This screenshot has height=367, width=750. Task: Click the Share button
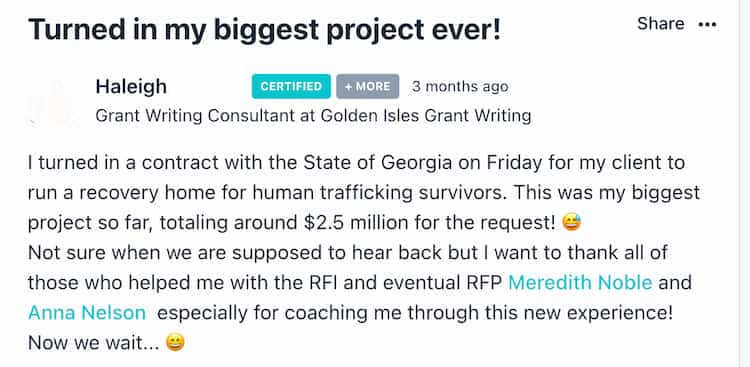click(x=661, y=23)
